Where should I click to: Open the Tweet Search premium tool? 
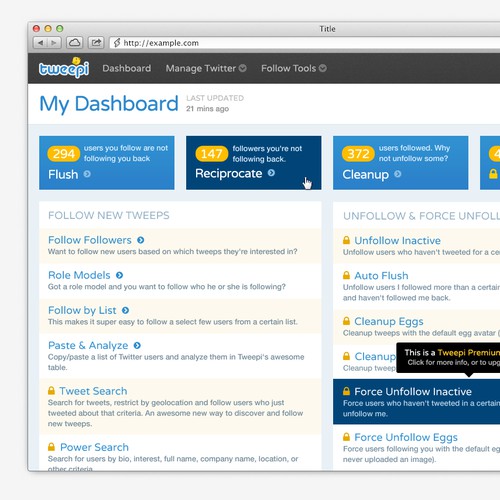(93, 391)
